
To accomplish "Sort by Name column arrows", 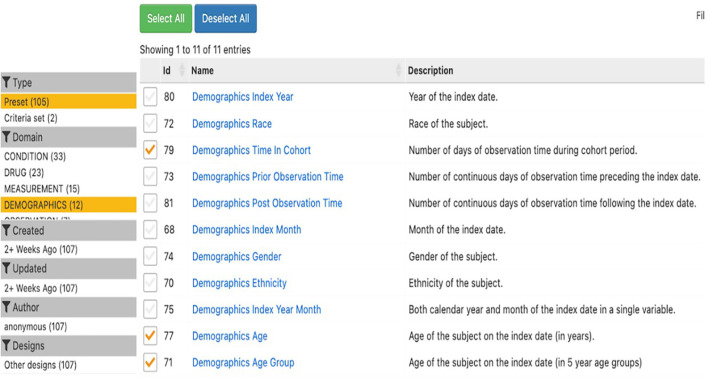I will [x=398, y=70].
